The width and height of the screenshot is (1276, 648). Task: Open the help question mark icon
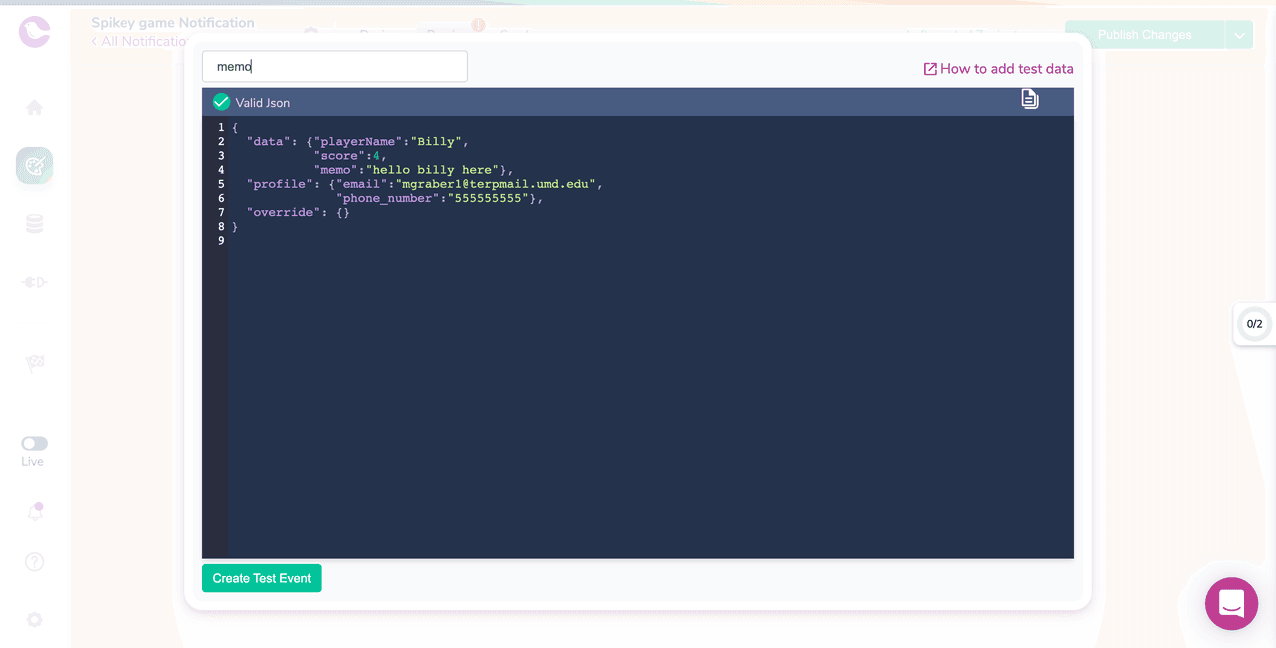[x=34, y=562]
